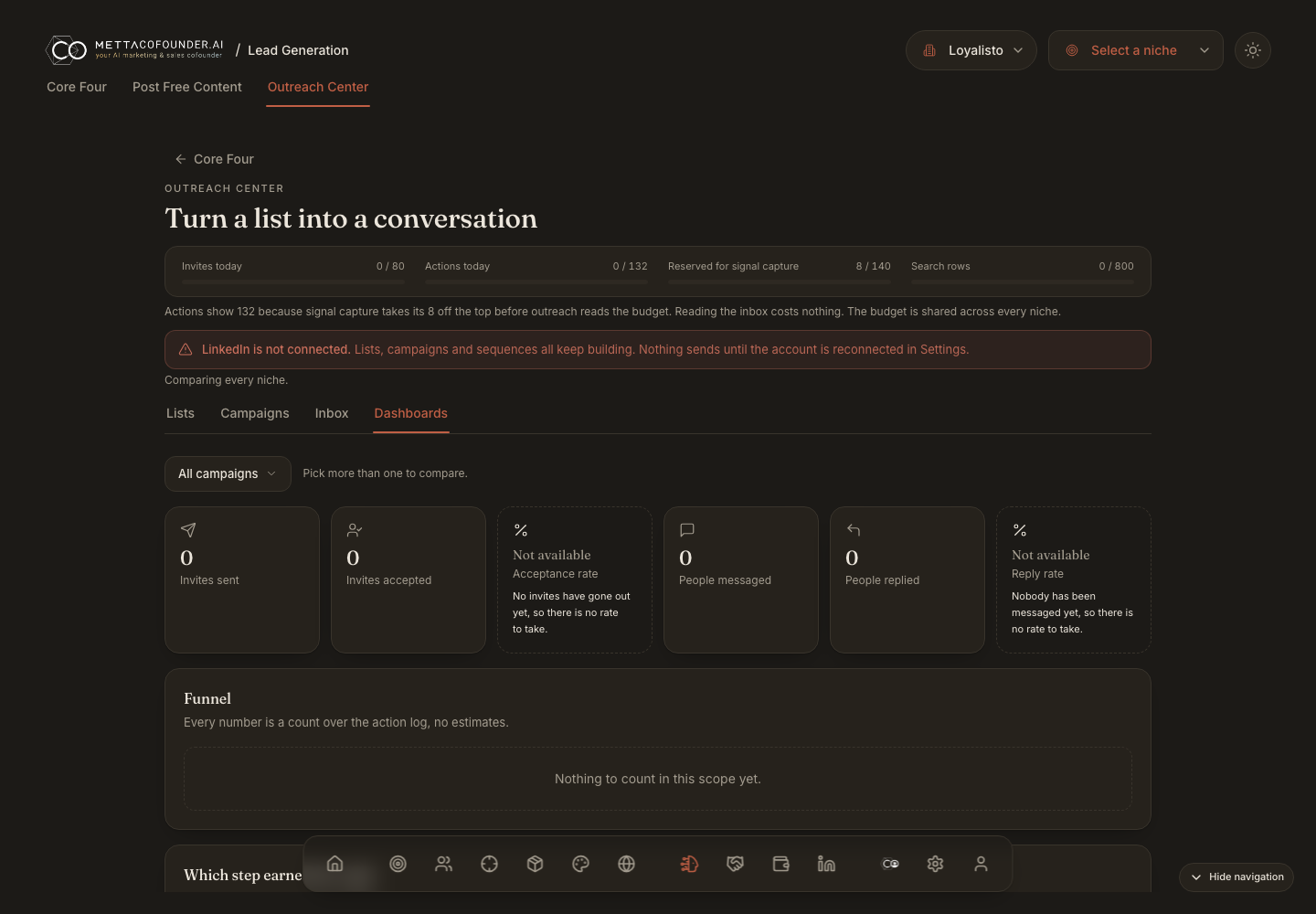This screenshot has height=914, width=1316.
Task: Toggle the sun light theme button
Action: point(1253,50)
